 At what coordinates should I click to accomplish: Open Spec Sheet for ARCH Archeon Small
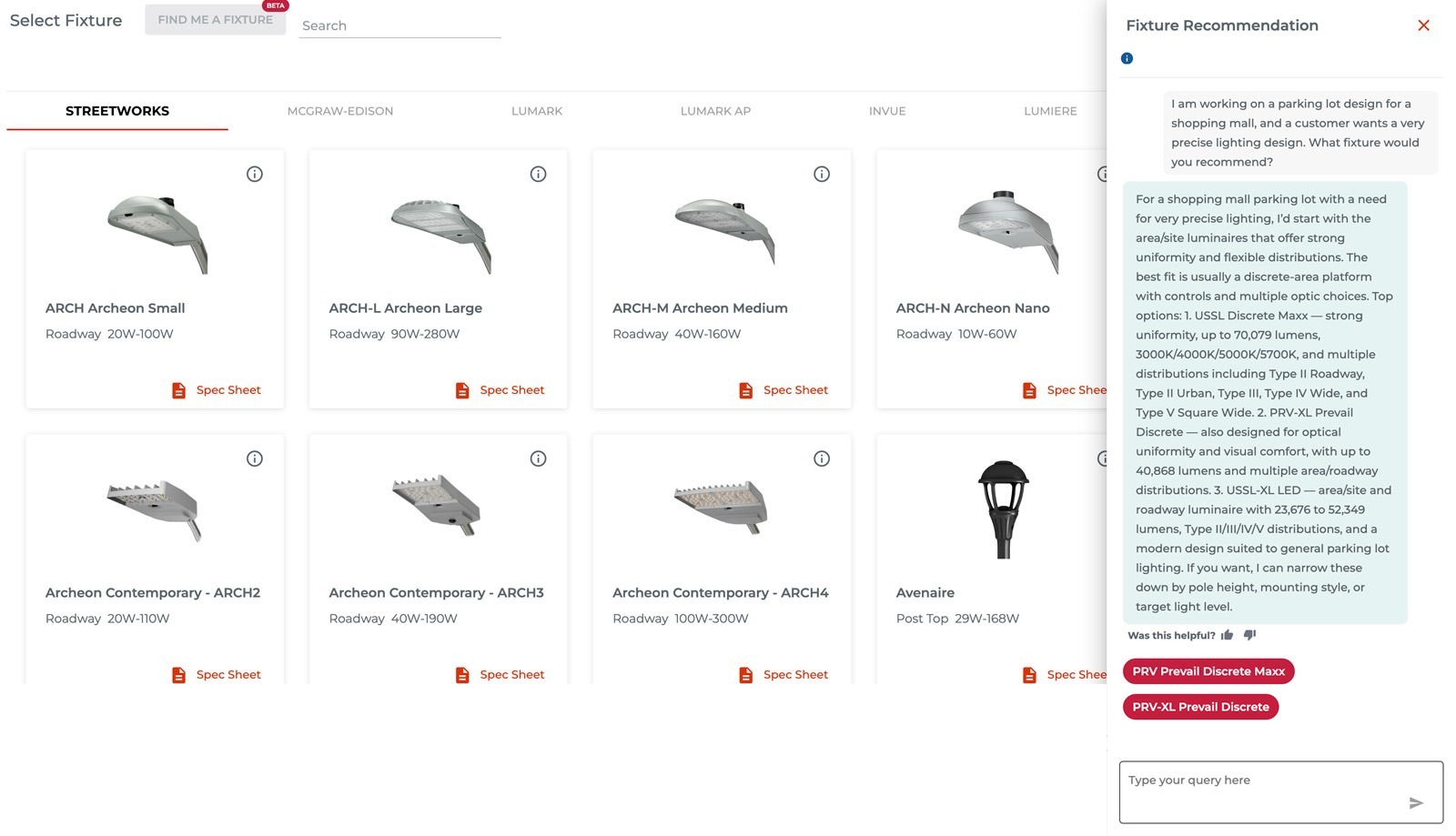click(x=217, y=390)
